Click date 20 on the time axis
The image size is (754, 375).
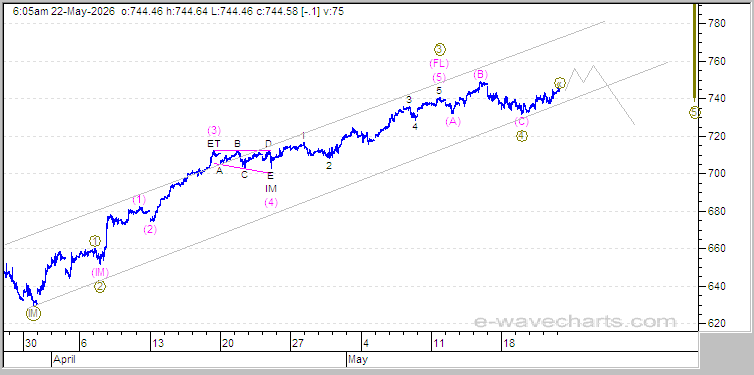point(228,343)
